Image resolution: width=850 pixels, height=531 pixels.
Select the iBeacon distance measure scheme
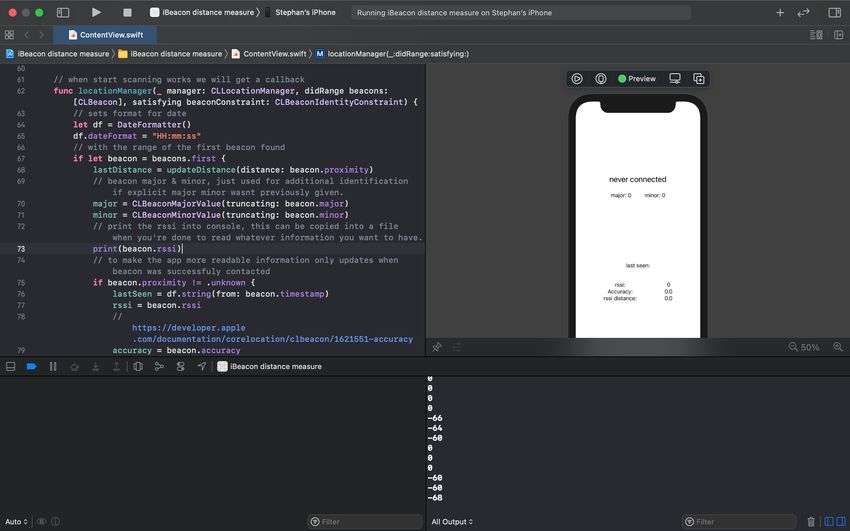click(x=202, y=12)
